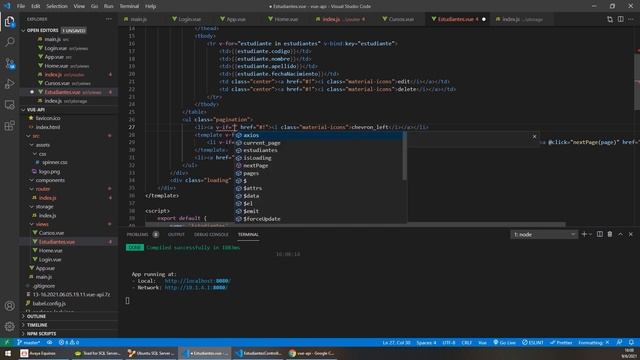Viewport: 640px width, 360px height.
Task: Open the Local localhost:8080 link
Action: [x=198, y=281]
